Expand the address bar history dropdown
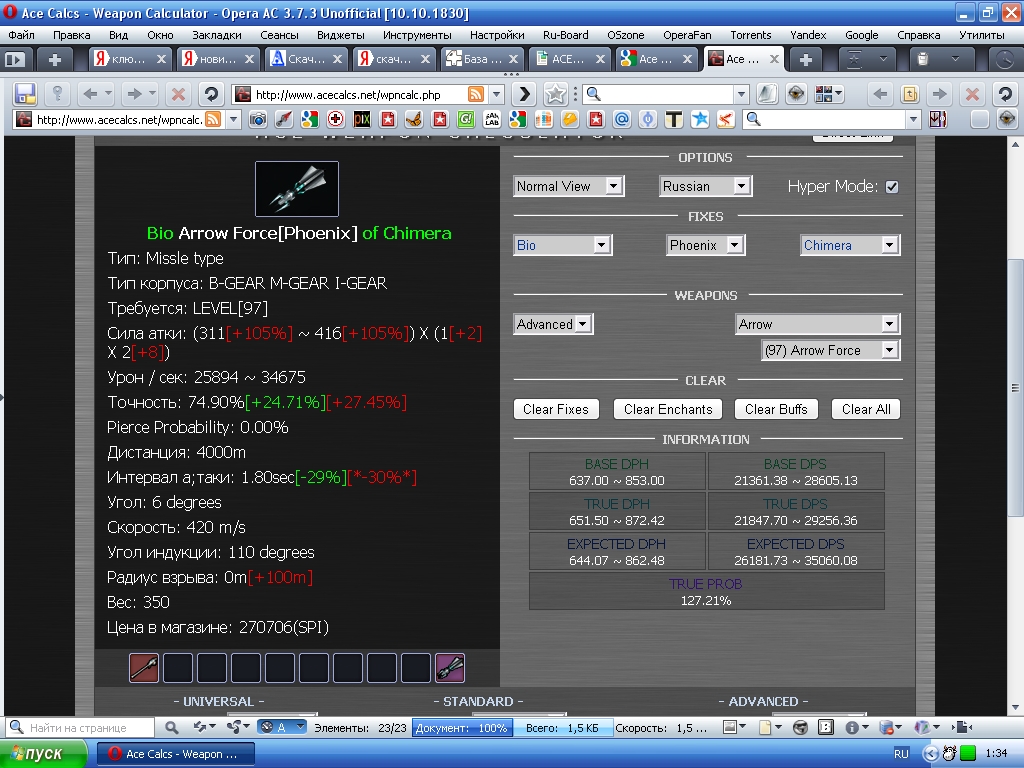 pos(496,94)
